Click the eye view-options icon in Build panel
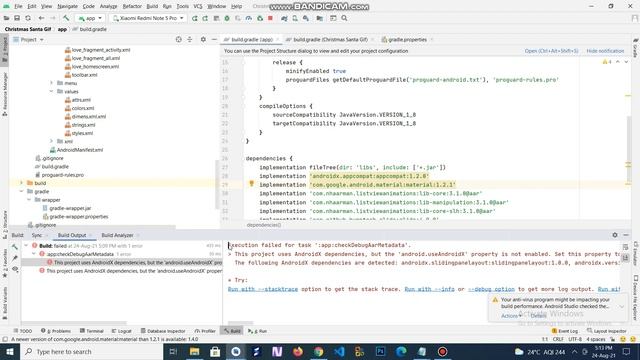Screen dimensions: 640x360 coord(15,269)
